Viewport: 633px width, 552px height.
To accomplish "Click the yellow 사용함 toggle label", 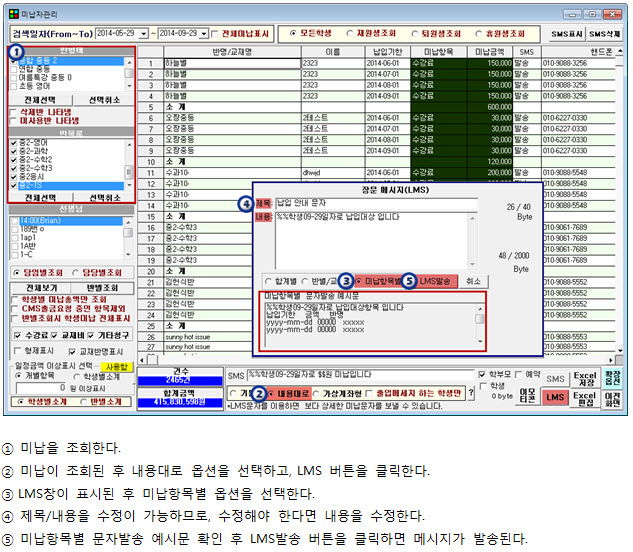I will pyautogui.click(x=117, y=367).
